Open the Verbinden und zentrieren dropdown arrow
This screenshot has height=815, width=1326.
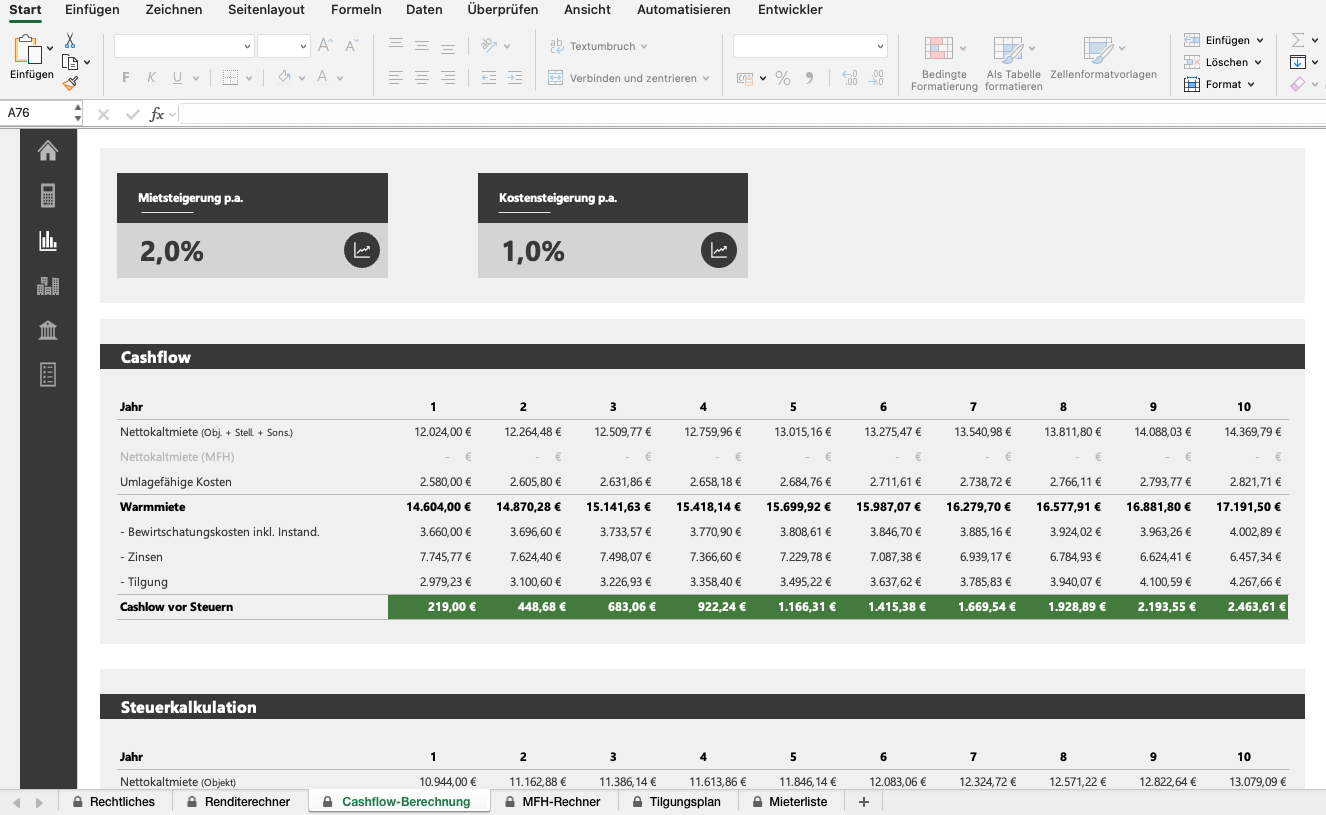tap(707, 78)
